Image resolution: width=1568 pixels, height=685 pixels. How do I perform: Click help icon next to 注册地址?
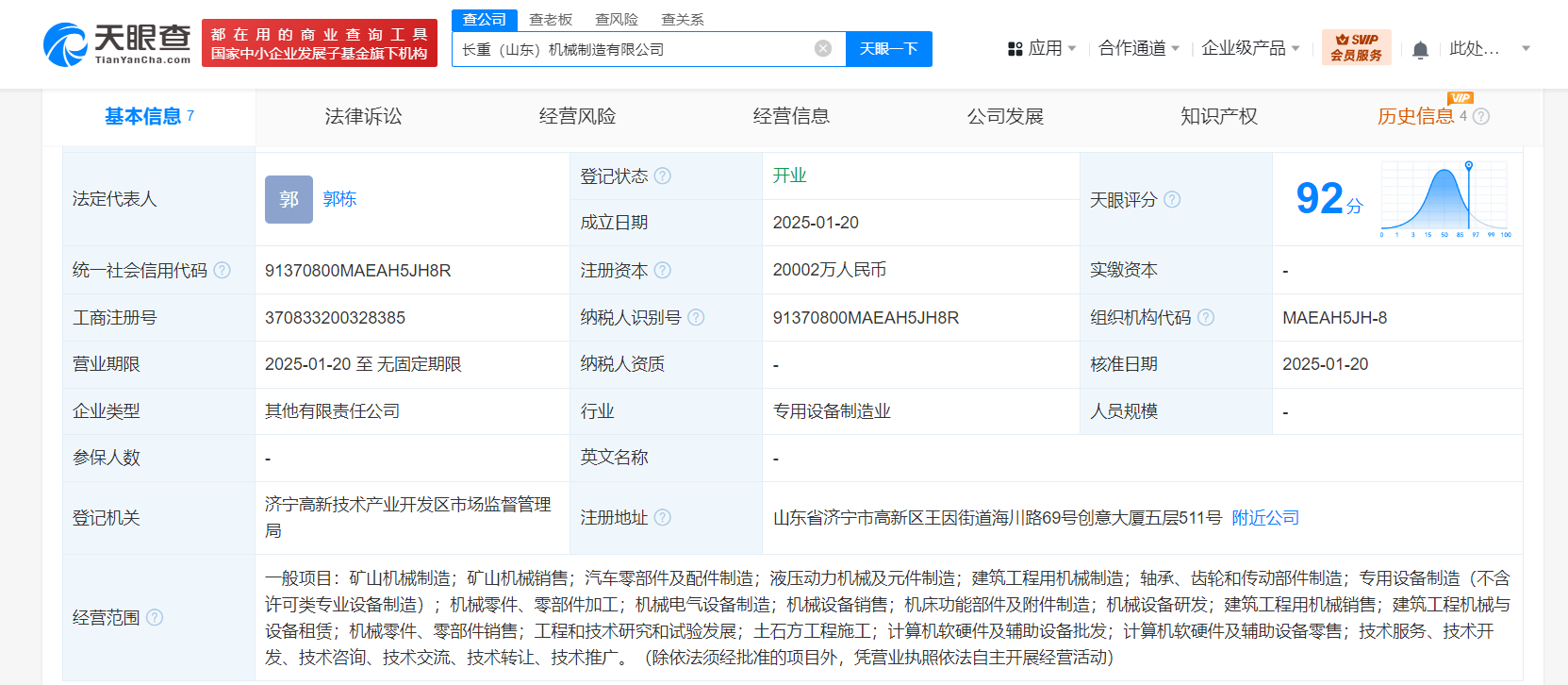coord(663,517)
